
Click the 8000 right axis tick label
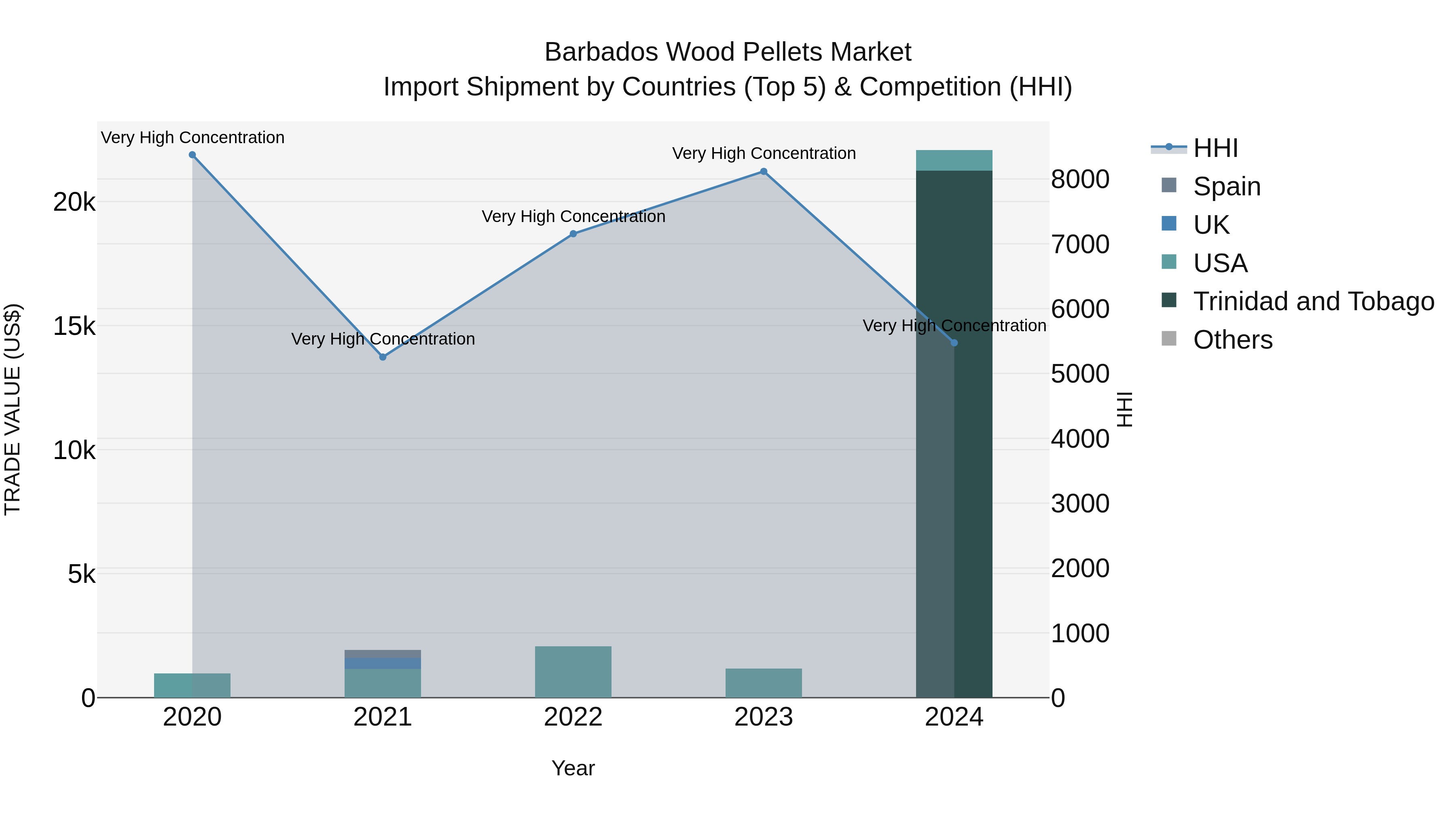[1080, 180]
